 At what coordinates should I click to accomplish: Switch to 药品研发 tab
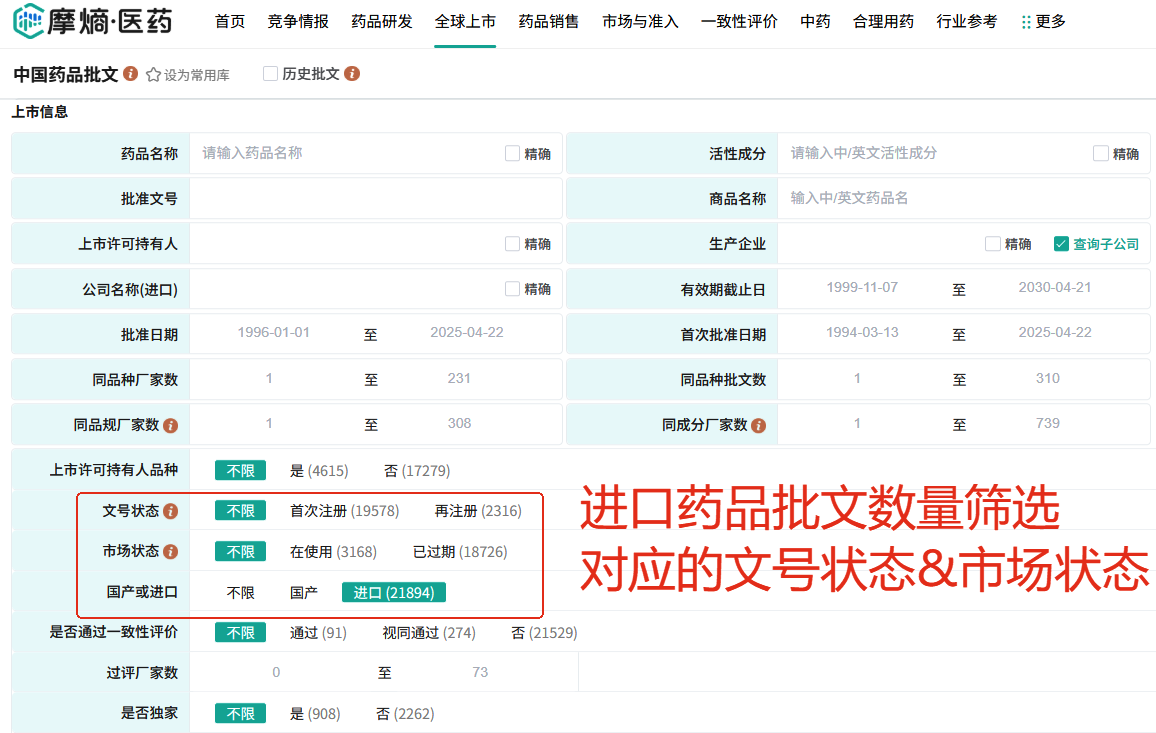click(x=382, y=21)
